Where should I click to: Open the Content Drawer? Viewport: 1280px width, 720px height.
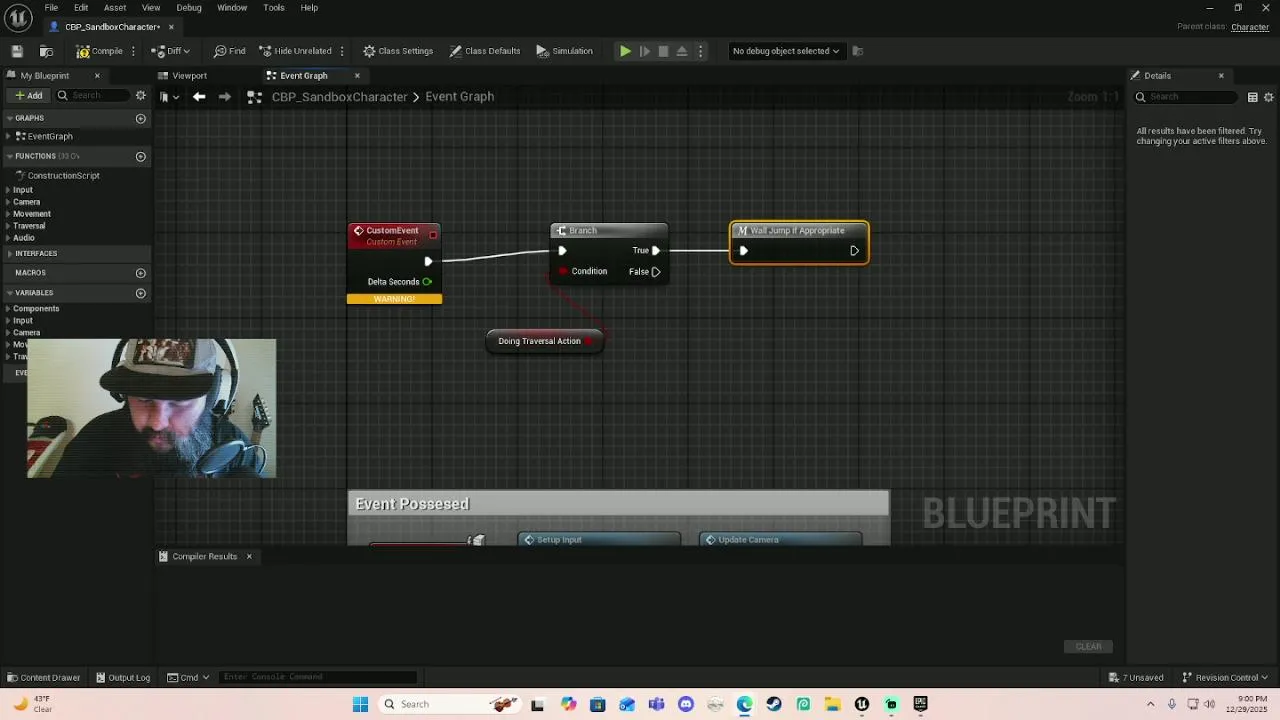[43, 677]
